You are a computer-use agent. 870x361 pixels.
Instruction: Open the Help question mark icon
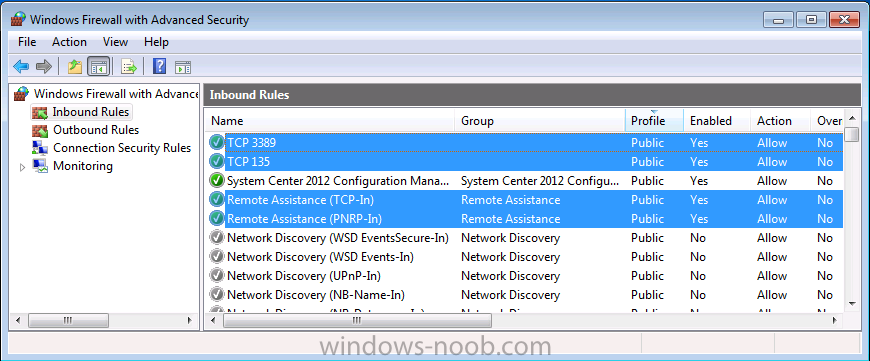click(x=159, y=67)
